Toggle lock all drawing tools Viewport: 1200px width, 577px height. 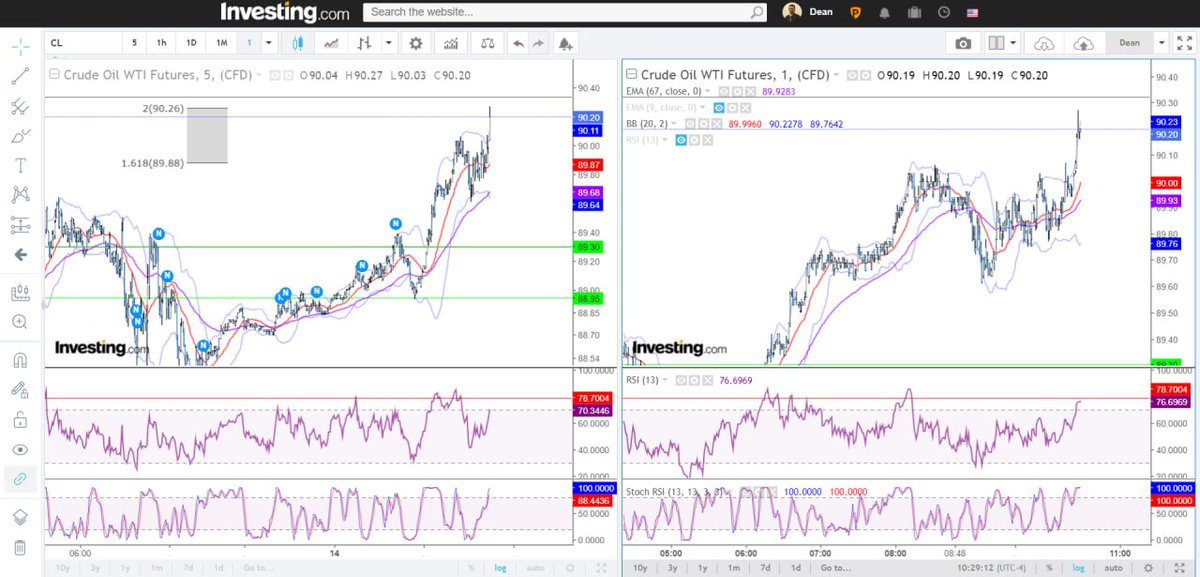coord(20,420)
